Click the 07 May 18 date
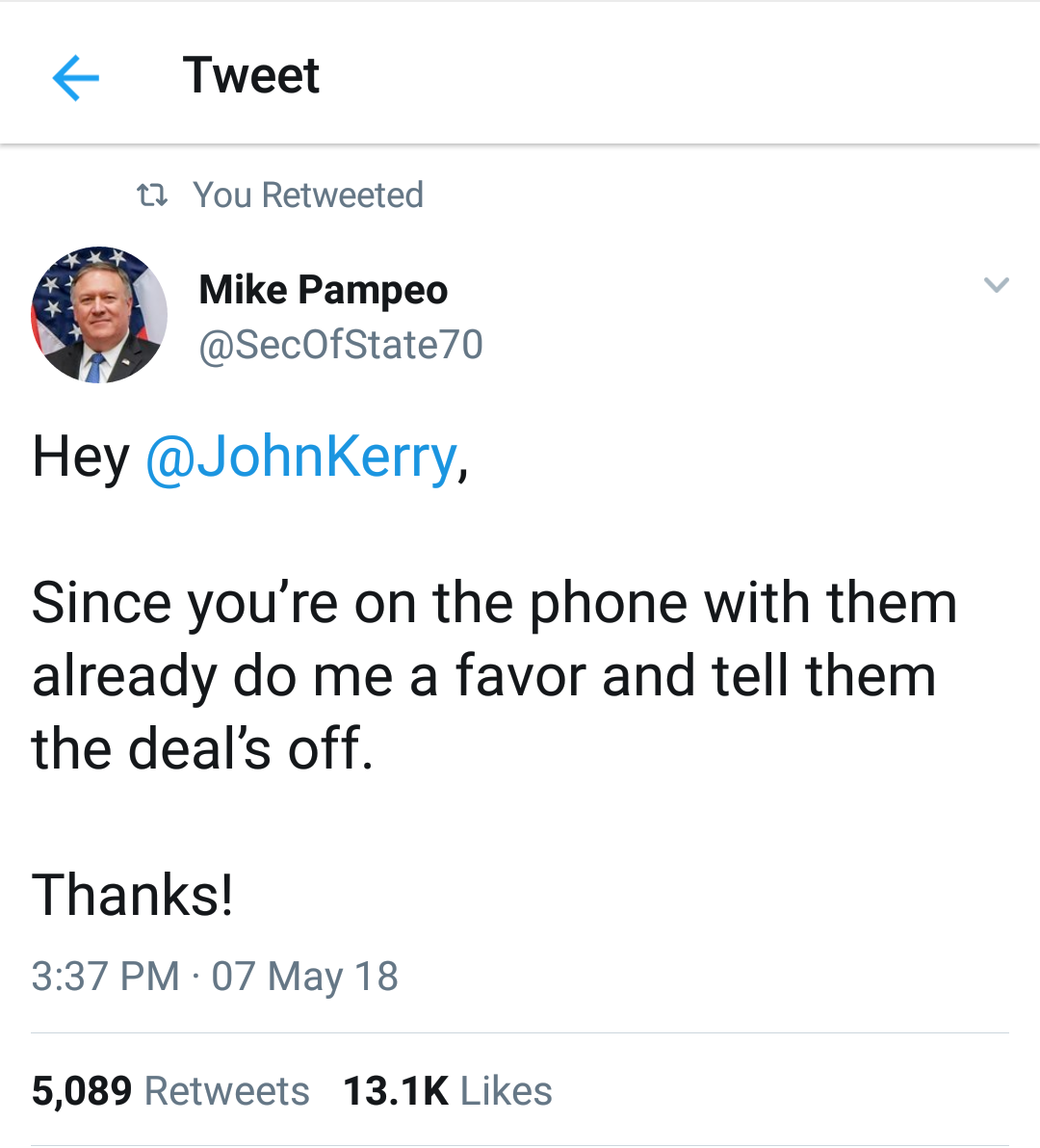 (304, 977)
